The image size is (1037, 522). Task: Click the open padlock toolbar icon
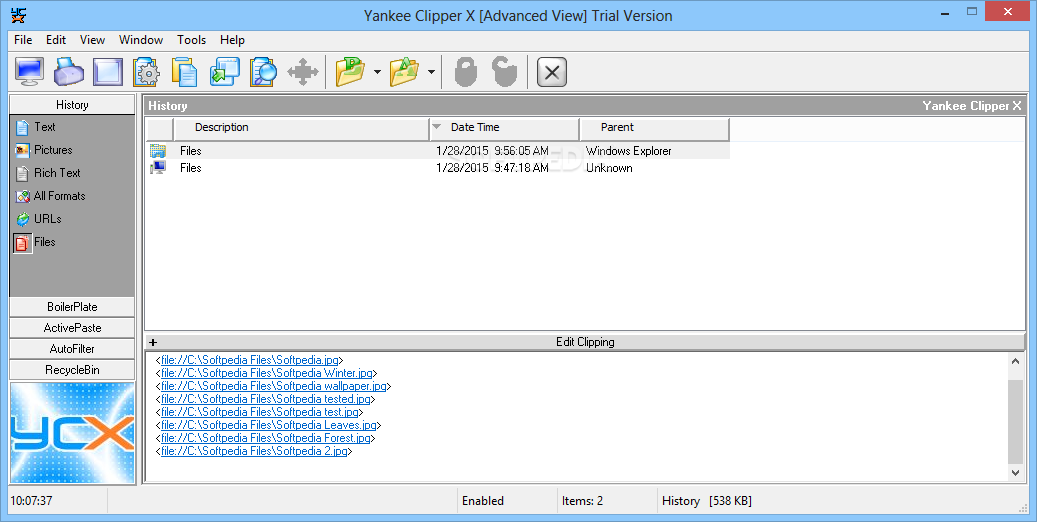[505, 71]
